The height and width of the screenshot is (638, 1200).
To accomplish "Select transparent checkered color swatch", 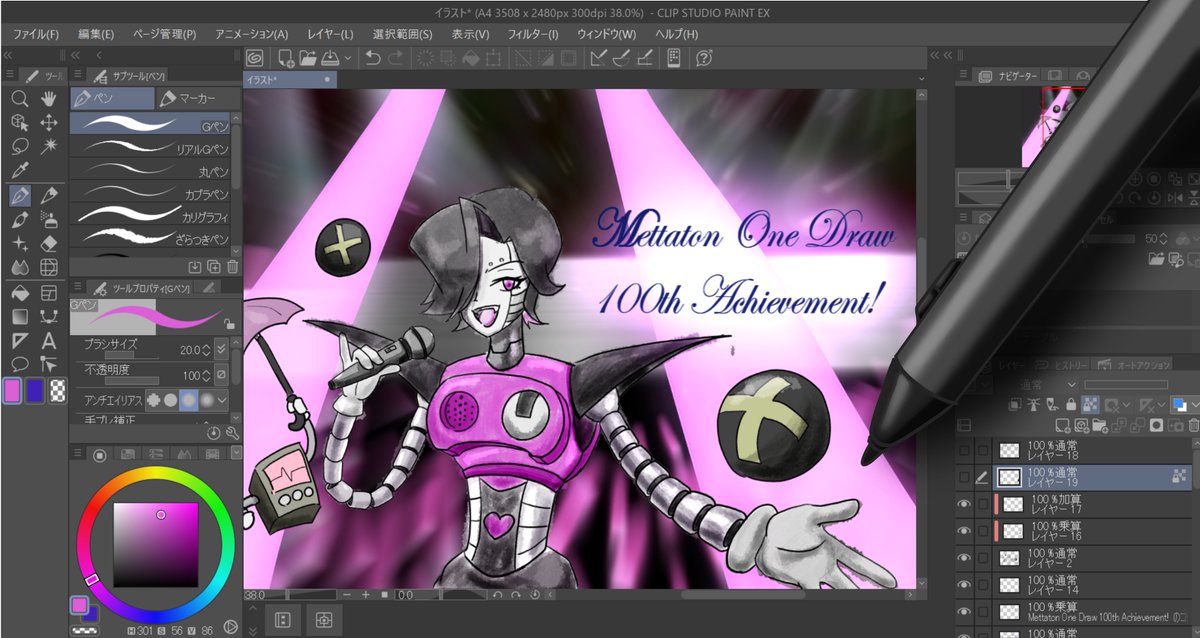I will pyautogui.click(x=57, y=390).
